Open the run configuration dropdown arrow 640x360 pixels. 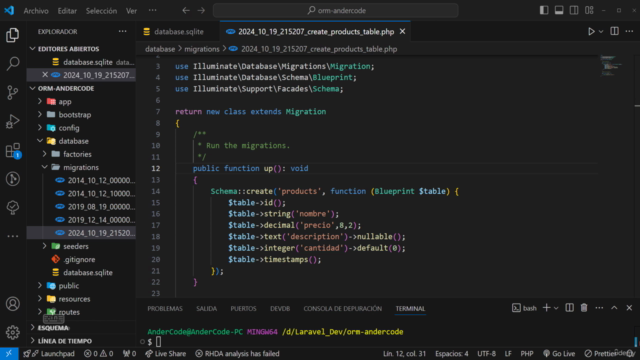[x=601, y=31]
